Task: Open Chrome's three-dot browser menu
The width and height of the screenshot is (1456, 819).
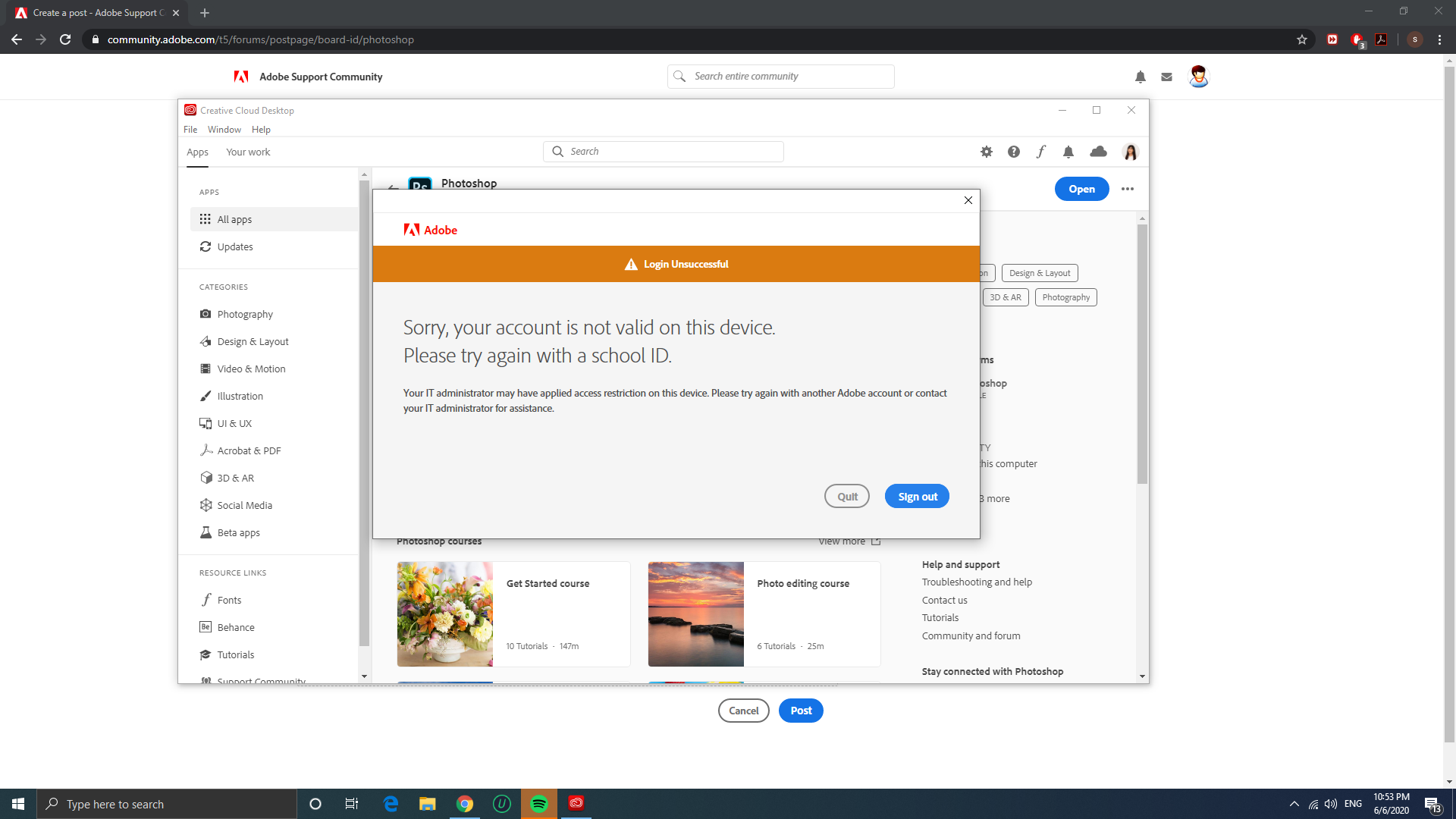Action: [x=1439, y=39]
